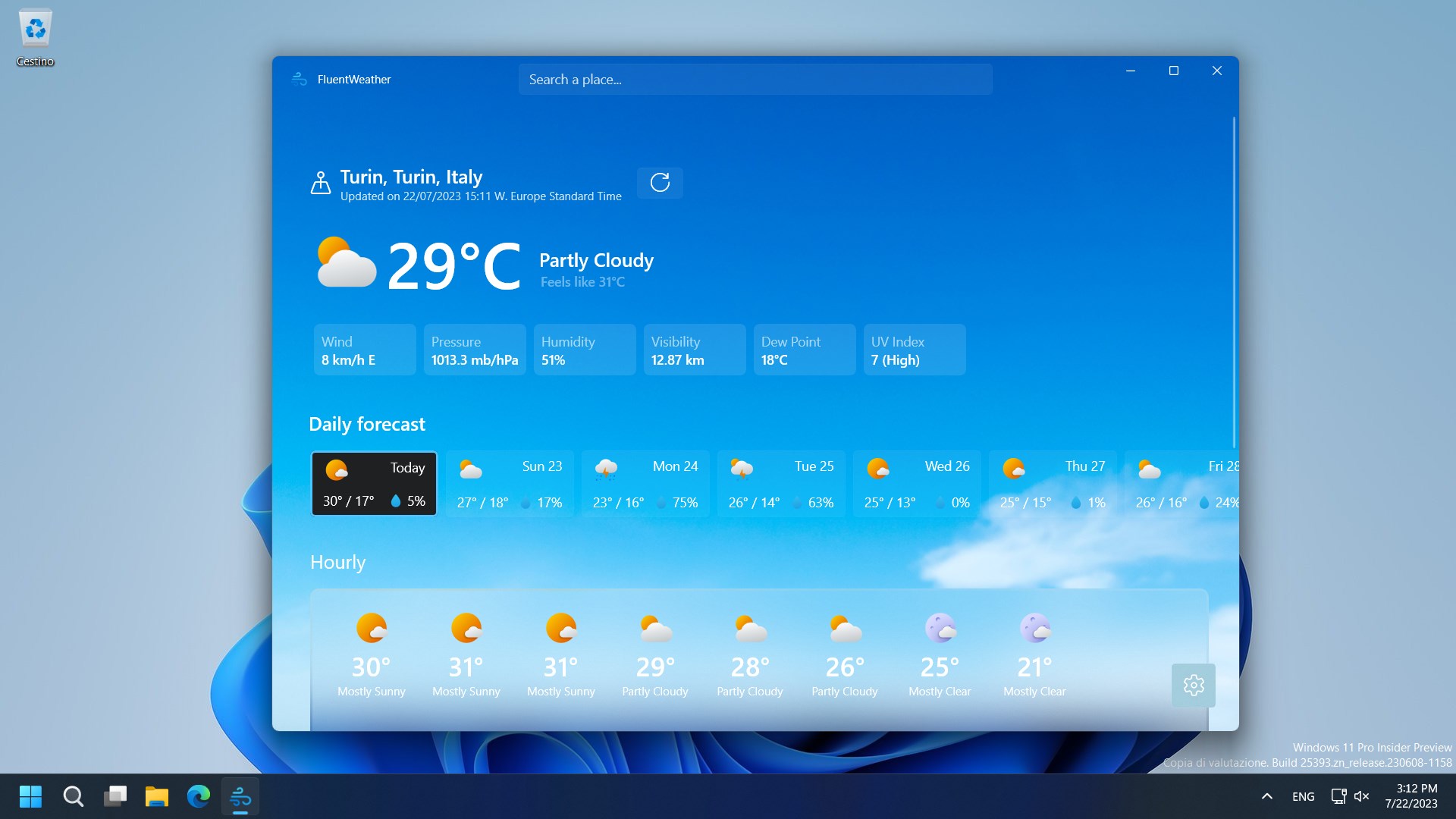The height and width of the screenshot is (819, 1456).
Task: Click the UV Index info card
Action: click(914, 350)
